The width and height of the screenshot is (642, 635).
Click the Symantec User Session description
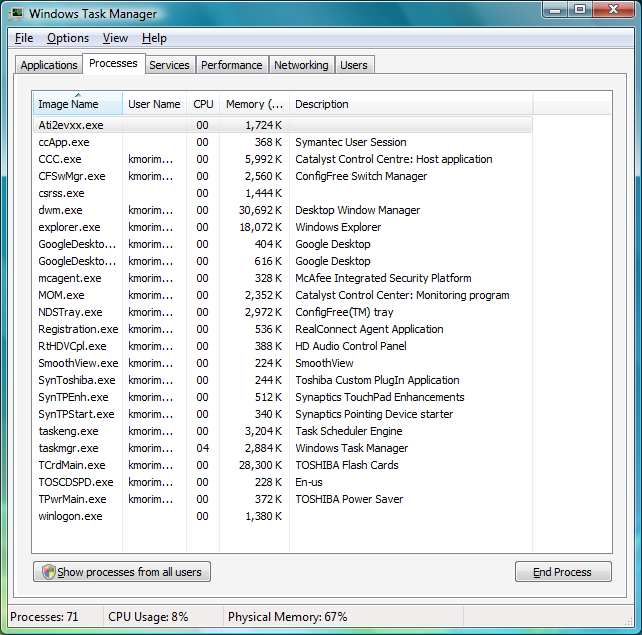tap(351, 142)
